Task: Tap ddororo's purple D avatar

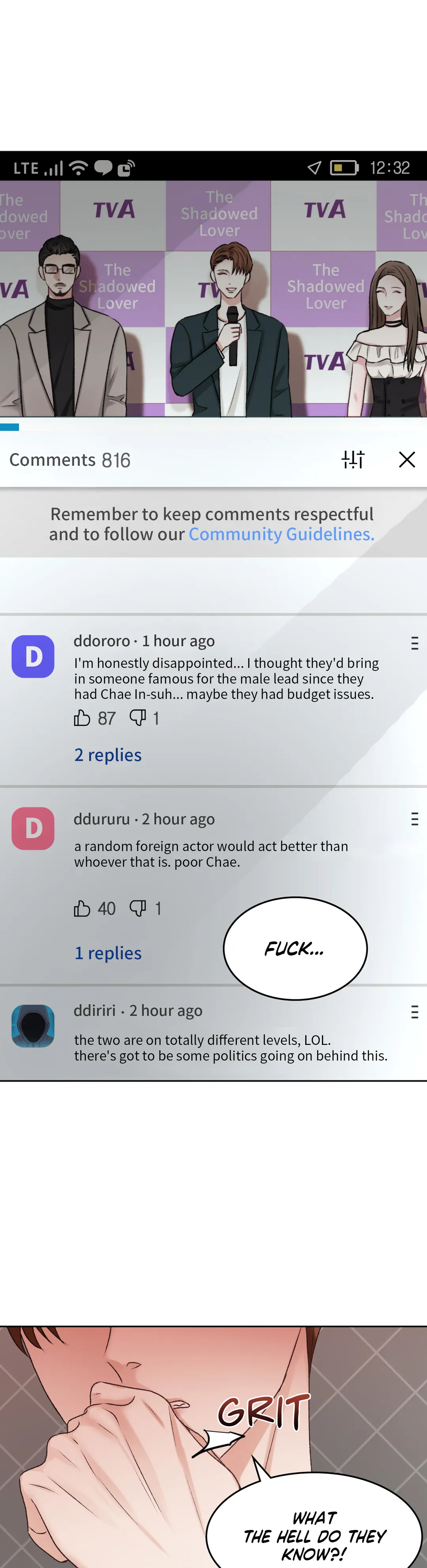Action: coord(33,656)
